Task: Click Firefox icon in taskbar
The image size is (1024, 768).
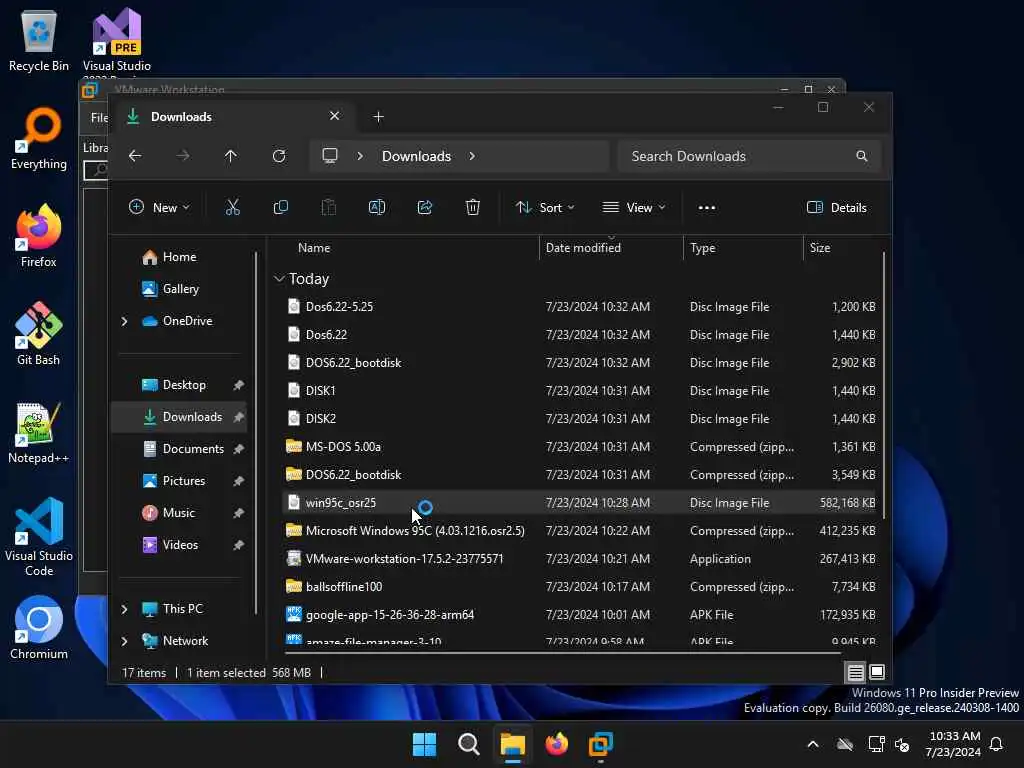Action: (556, 744)
